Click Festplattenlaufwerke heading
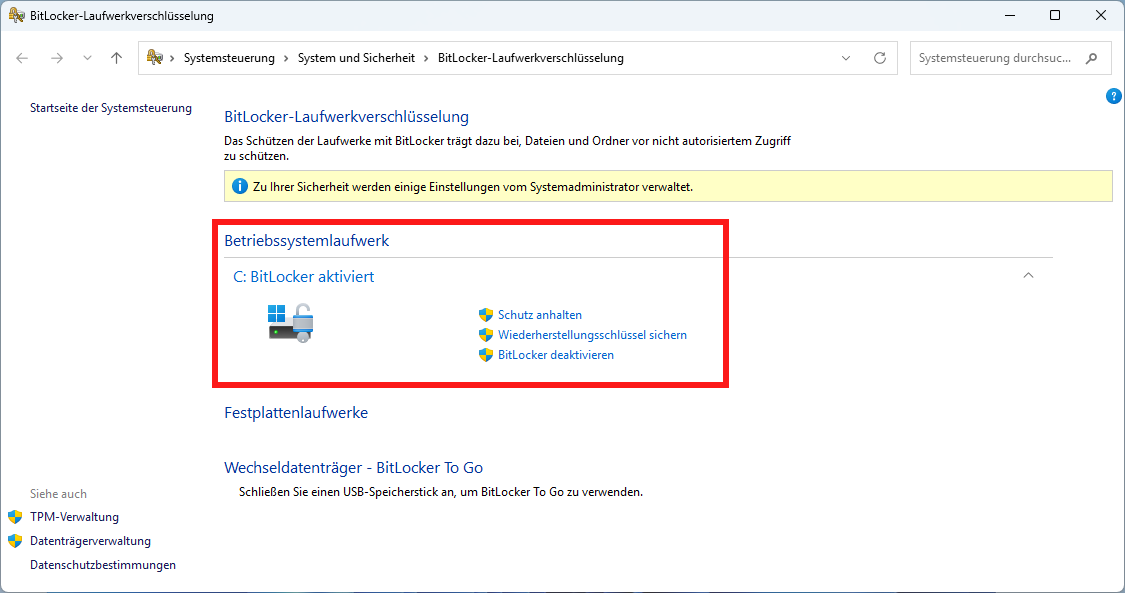This screenshot has width=1125, height=593. [x=296, y=413]
